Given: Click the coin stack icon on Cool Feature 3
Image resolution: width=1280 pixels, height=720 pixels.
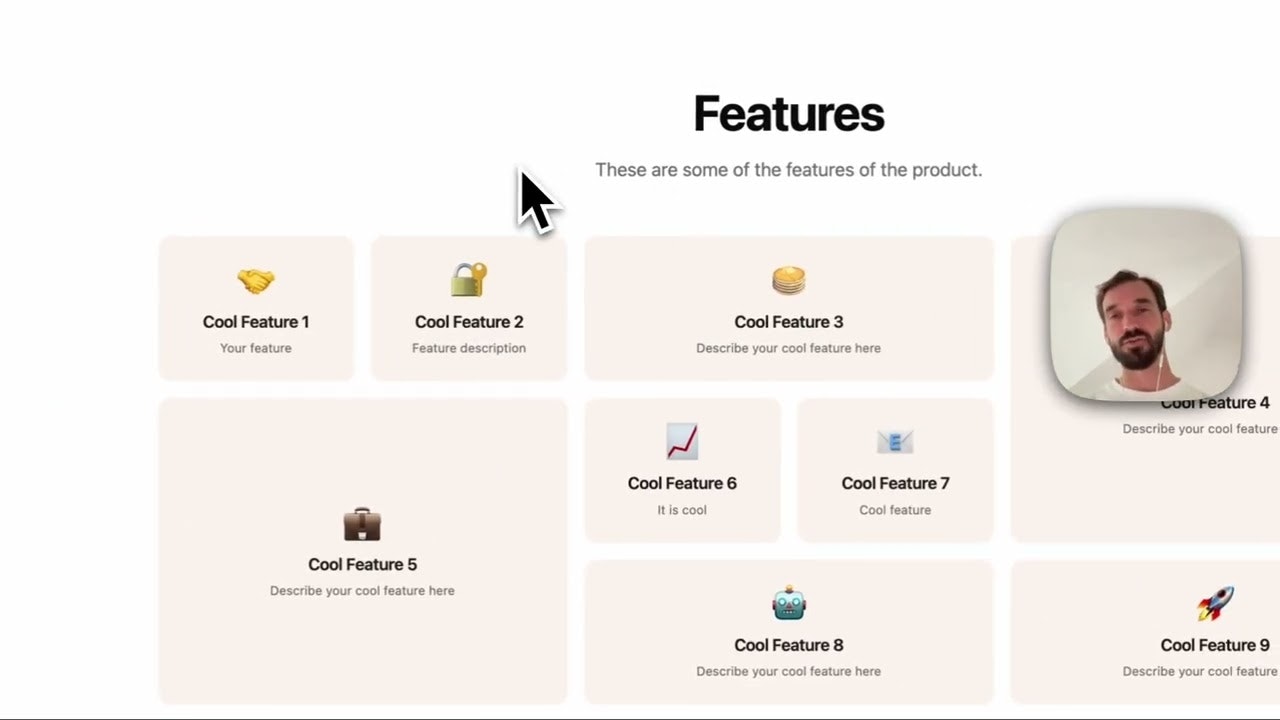Looking at the screenshot, I should click(x=789, y=280).
